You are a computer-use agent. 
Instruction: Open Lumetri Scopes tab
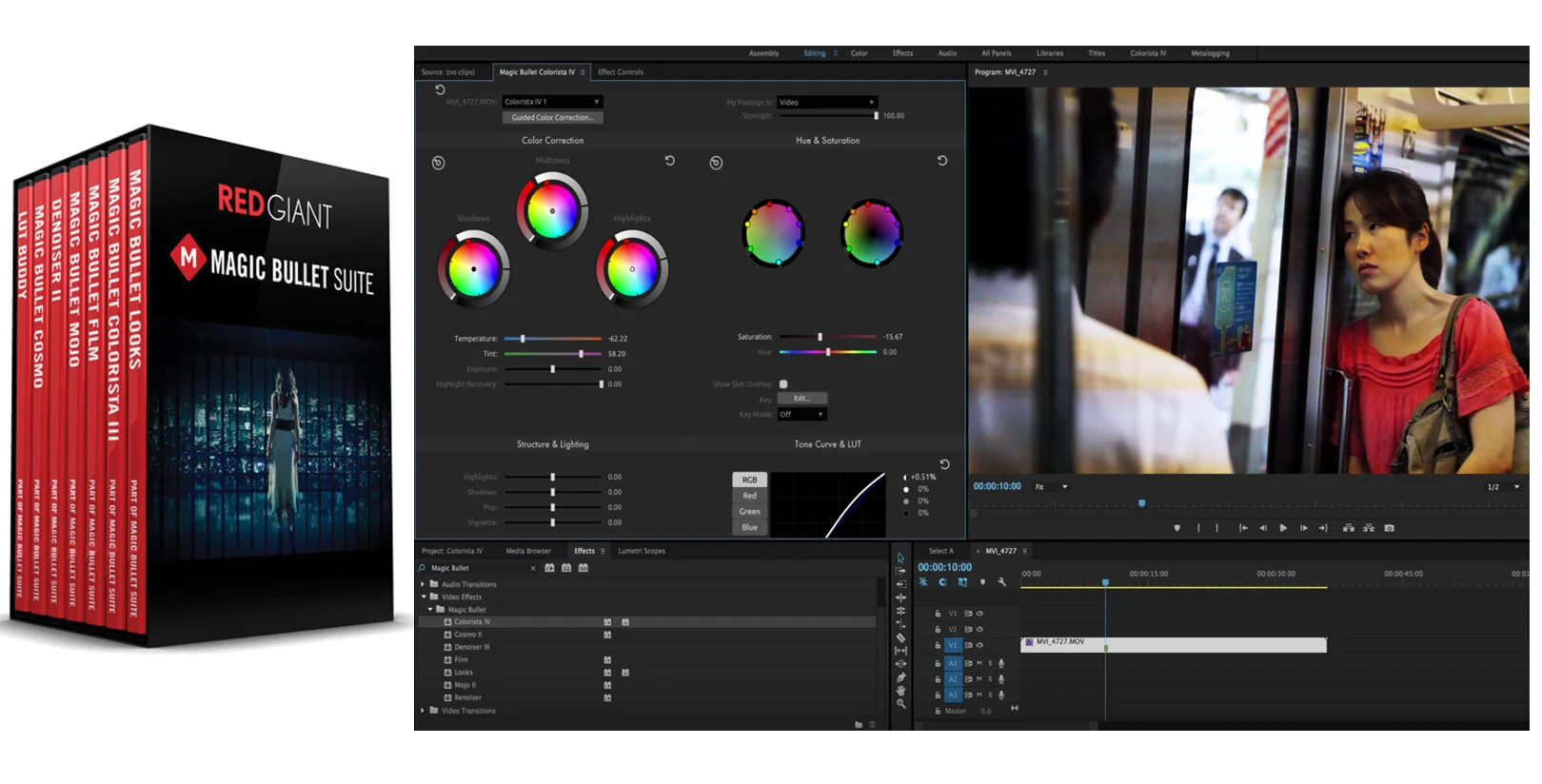pyautogui.click(x=642, y=551)
